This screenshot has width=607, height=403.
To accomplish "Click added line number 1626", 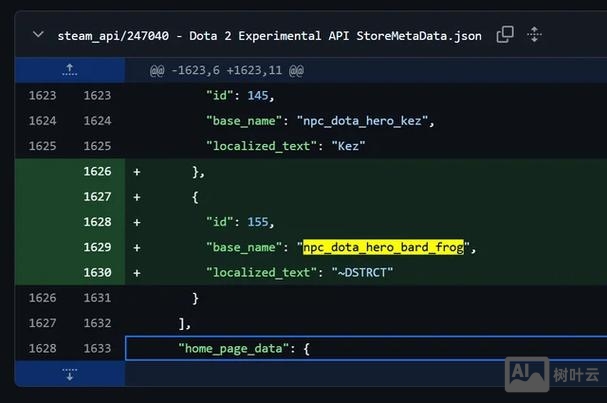I will pos(97,172).
